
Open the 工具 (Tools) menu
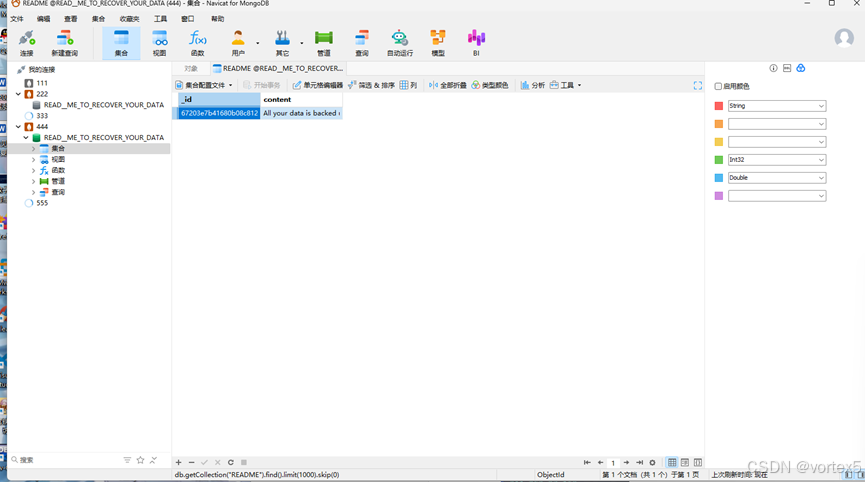click(x=161, y=19)
